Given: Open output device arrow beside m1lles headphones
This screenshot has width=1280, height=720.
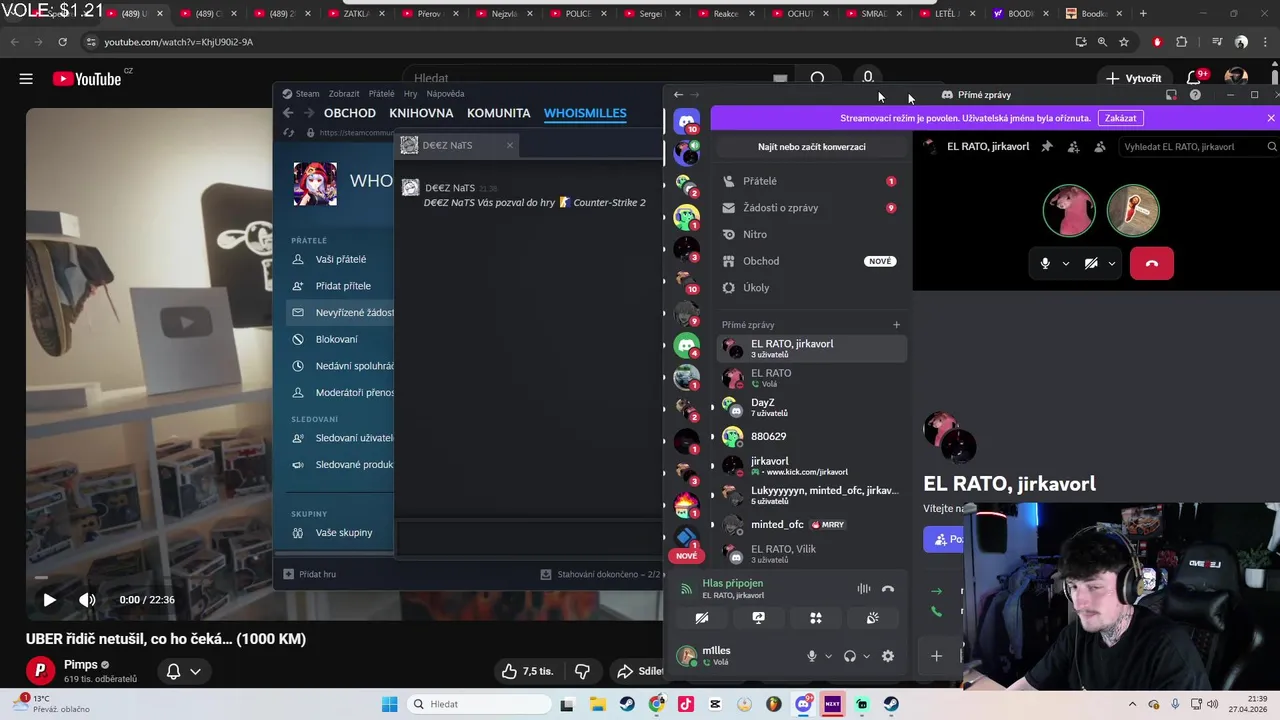Looking at the screenshot, I should pos(866,657).
